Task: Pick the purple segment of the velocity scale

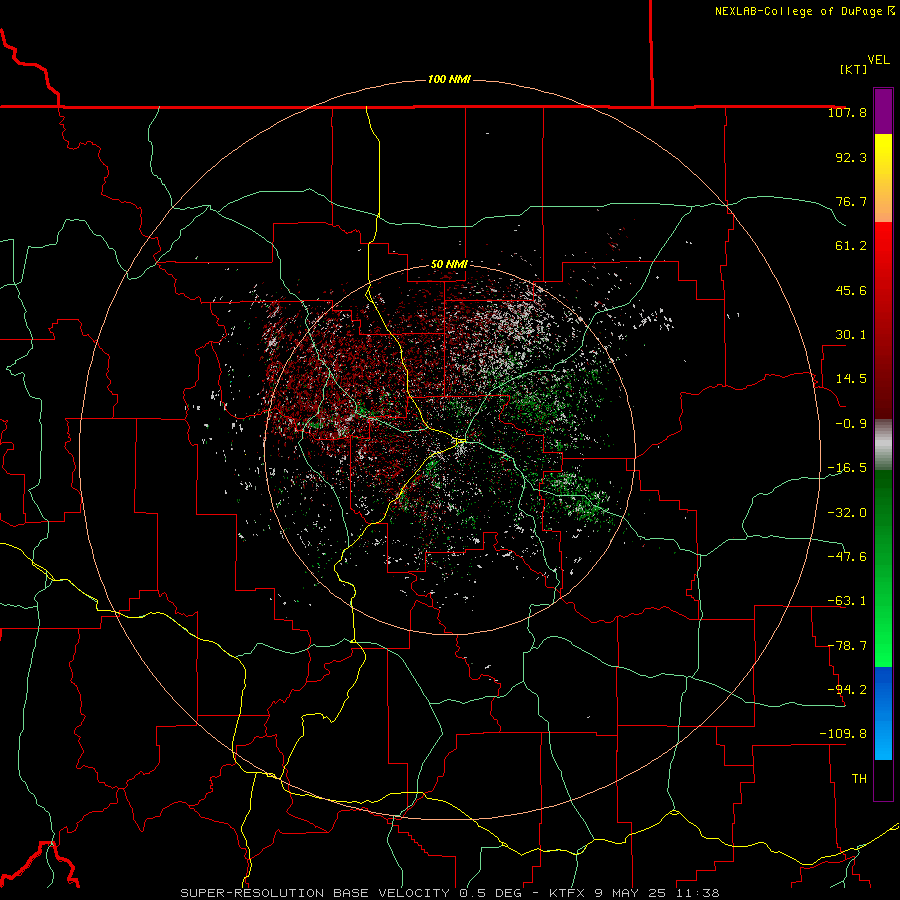Action: (883, 111)
